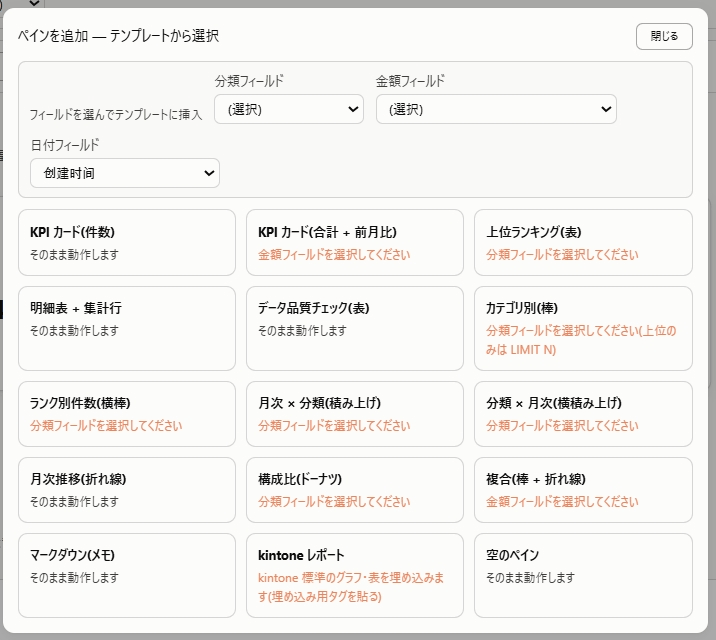Pick the 上位ランキング(表) template card

[583, 242]
